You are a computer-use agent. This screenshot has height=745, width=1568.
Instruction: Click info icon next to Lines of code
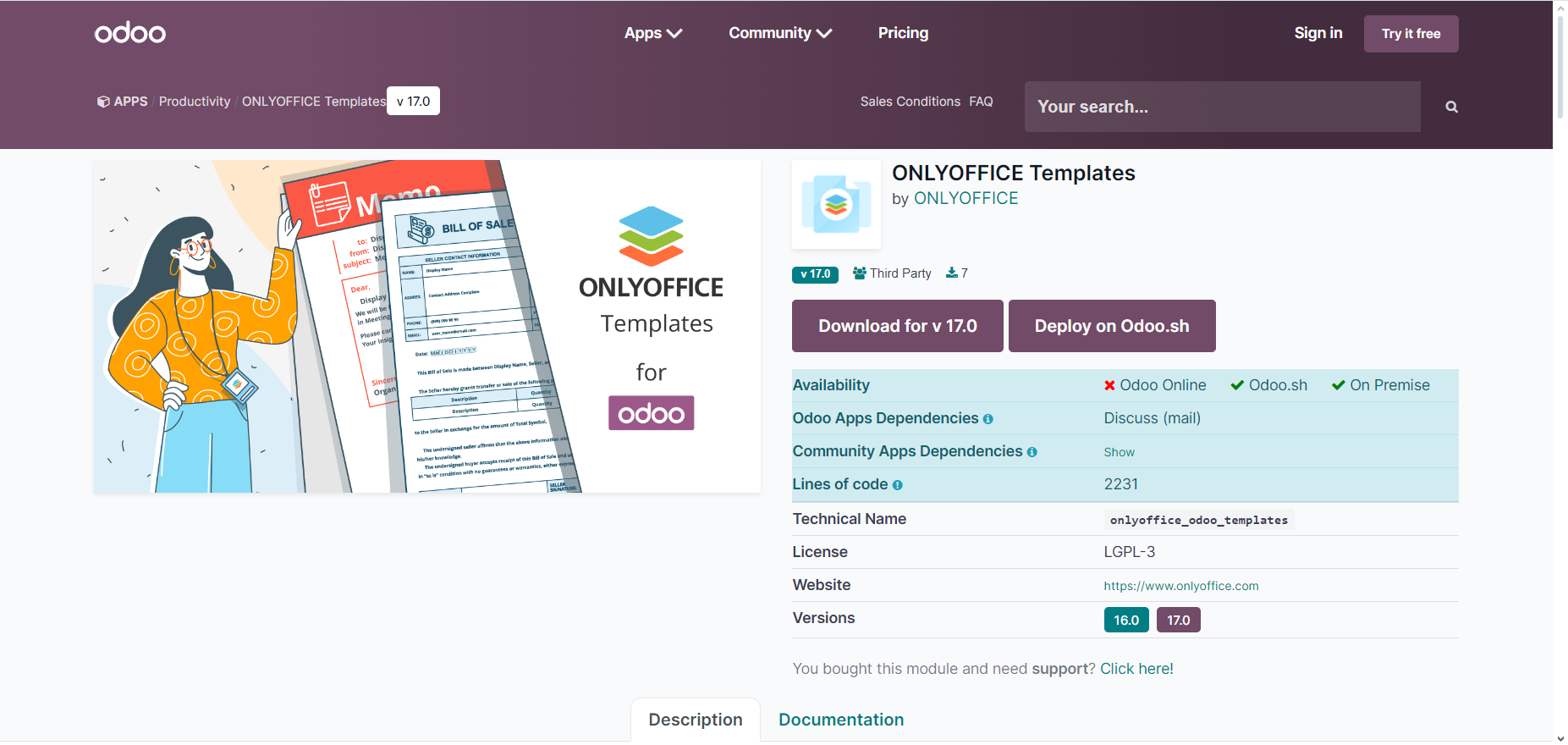click(x=897, y=485)
